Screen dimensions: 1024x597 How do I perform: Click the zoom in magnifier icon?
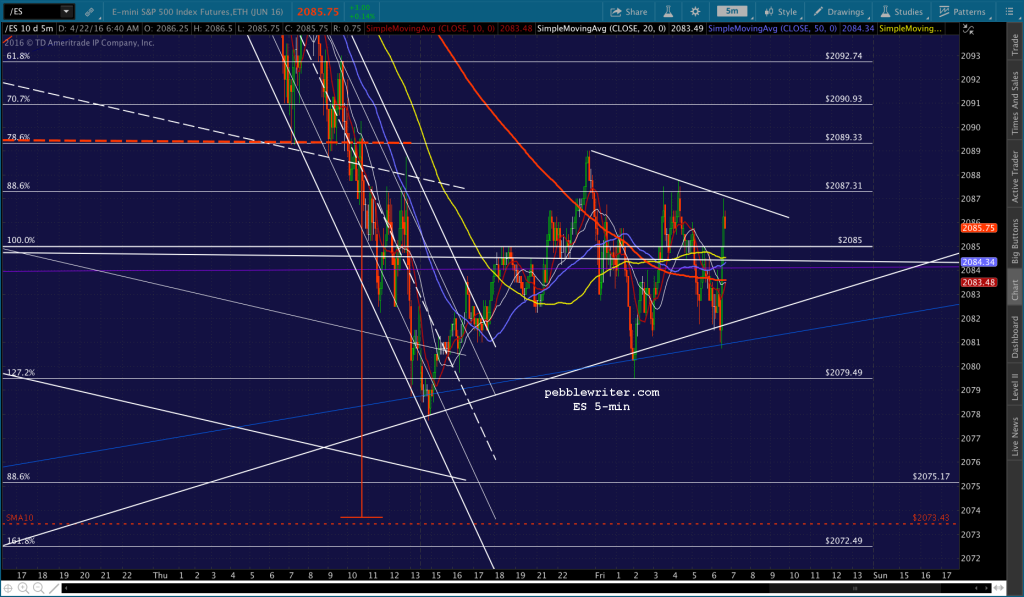[23, 589]
